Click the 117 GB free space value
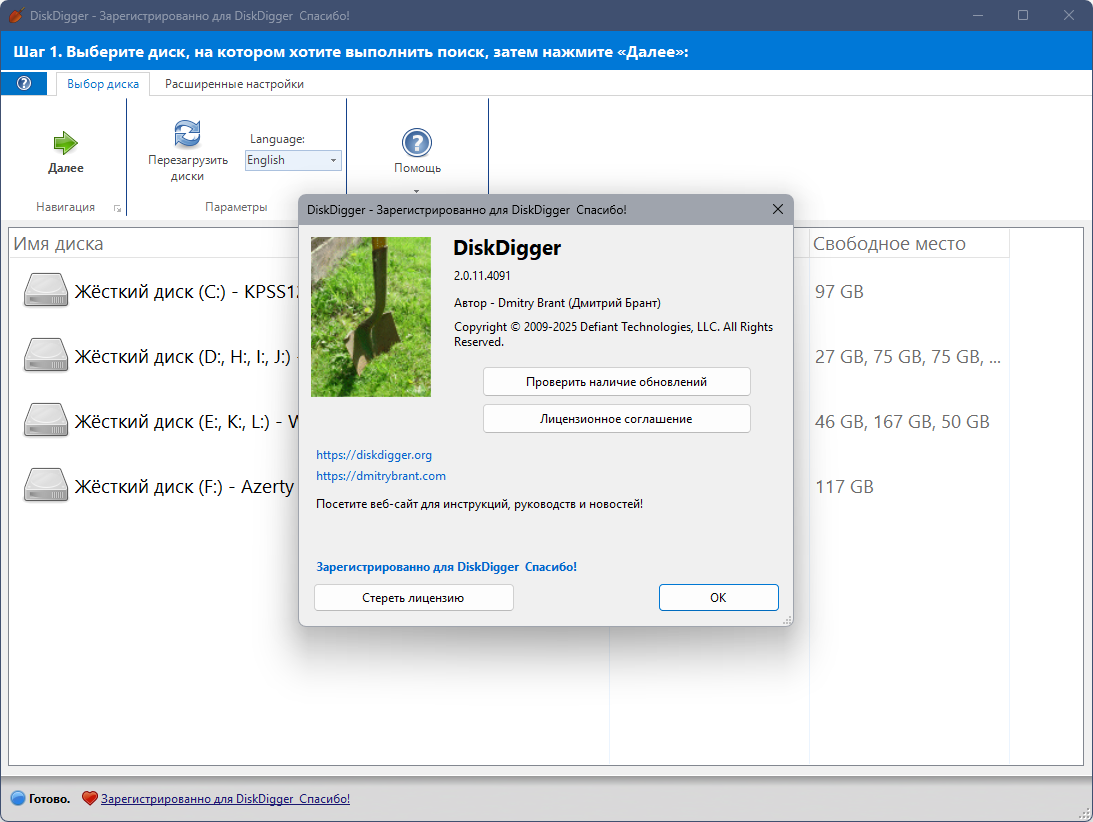The height and width of the screenshot is (822, 1093). click(x=844, y=486)
